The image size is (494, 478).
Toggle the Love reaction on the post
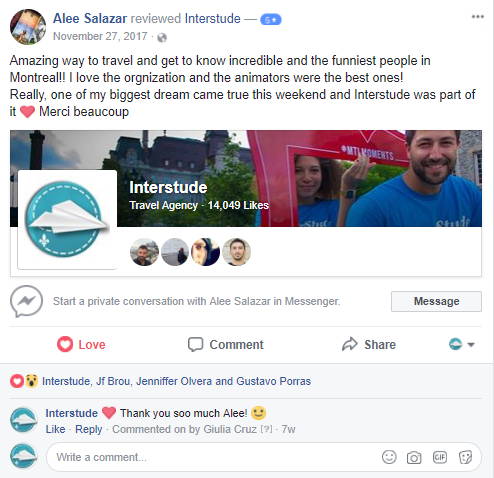click(x=81, y=344)
